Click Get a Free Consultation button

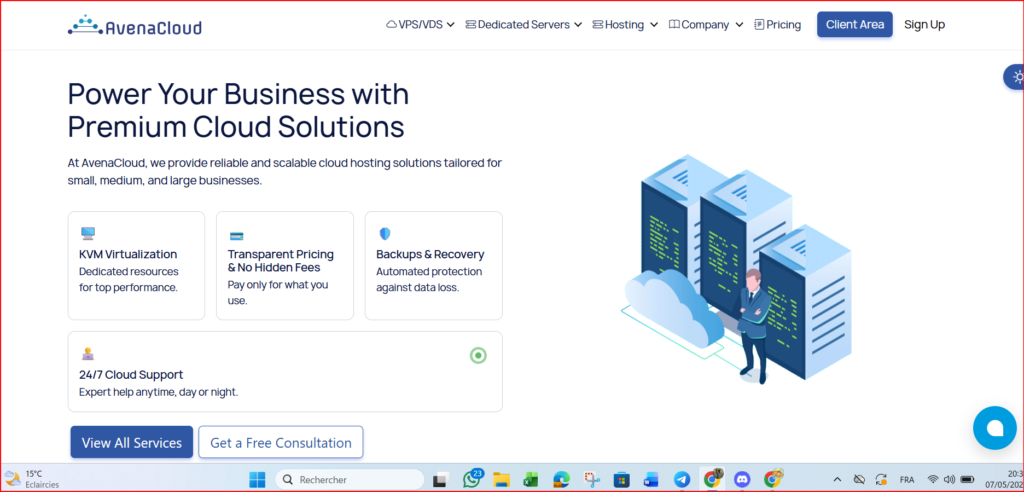281,442
